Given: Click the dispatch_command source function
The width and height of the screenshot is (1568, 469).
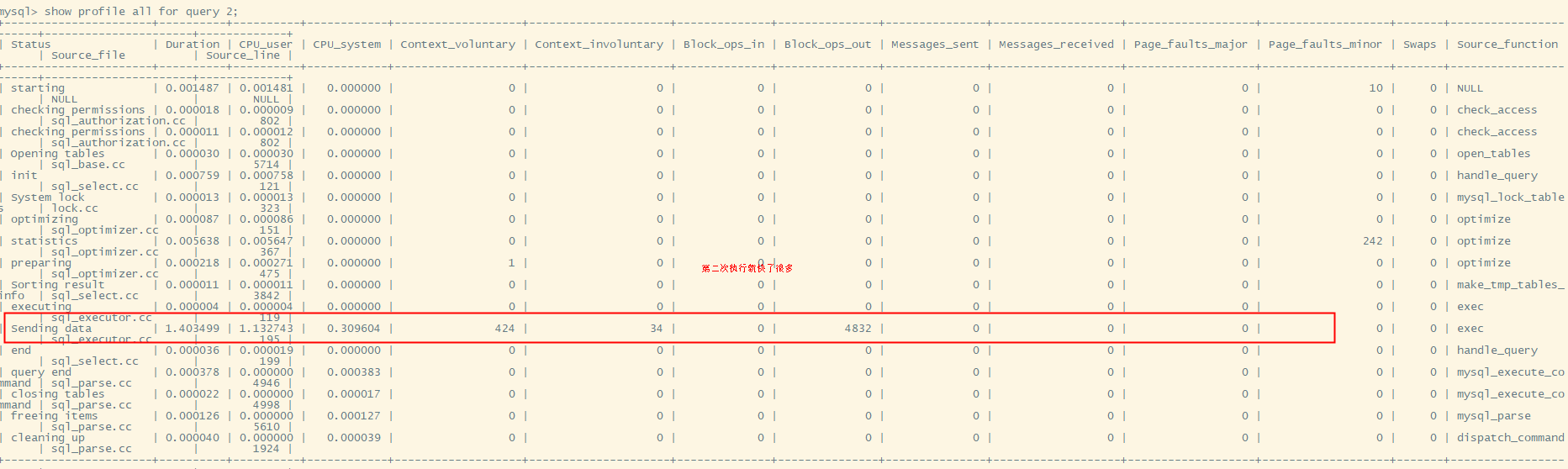Looking at the screenshot, I should pyautogui.click(x=1511, y=438).
